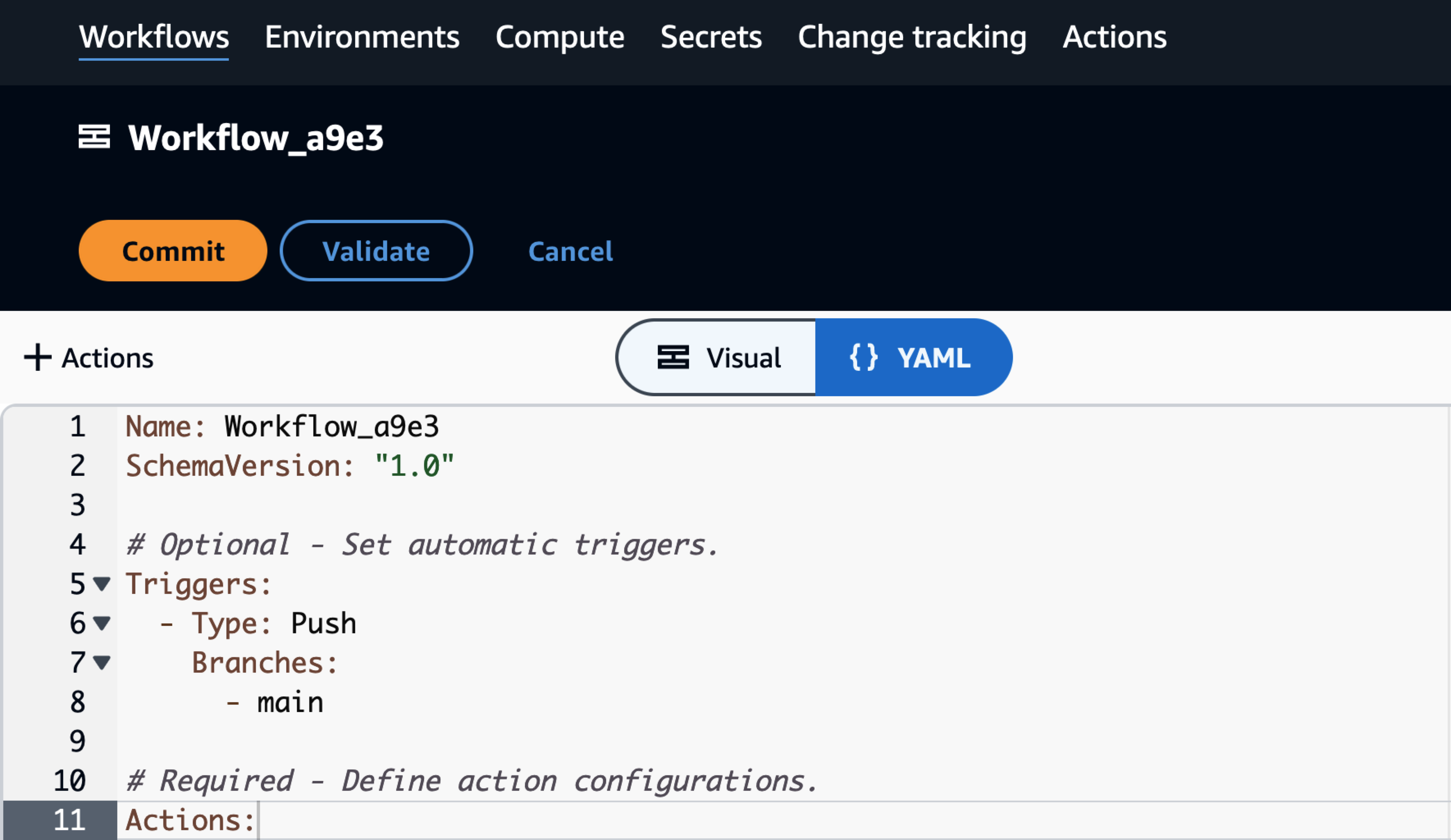Open the Environments tab
The image size is (1451, 840).
[363, 37]
